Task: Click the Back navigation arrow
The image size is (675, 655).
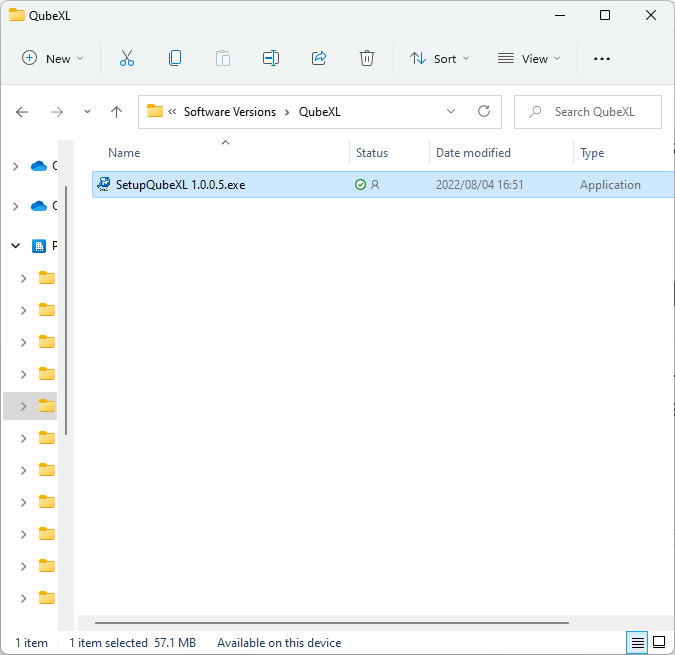Action: 22,112
